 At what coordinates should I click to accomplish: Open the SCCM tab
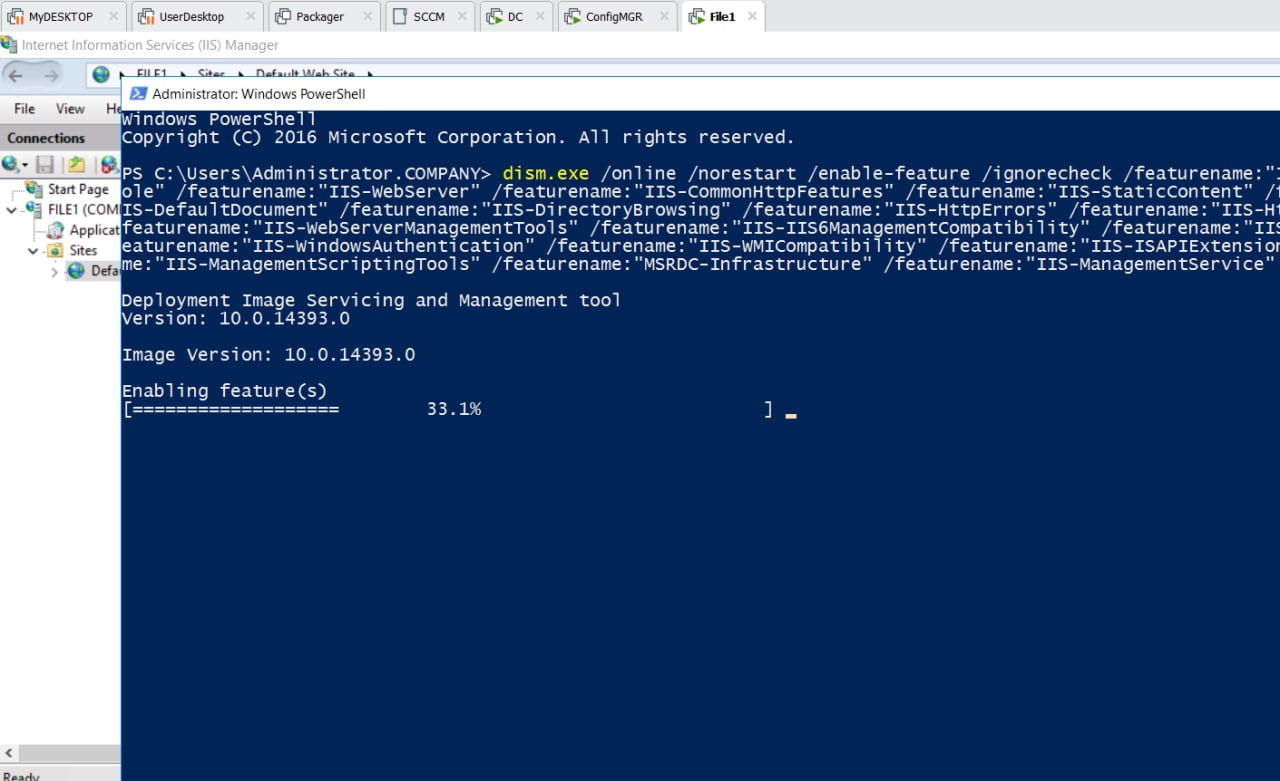[x=429, y=17]
